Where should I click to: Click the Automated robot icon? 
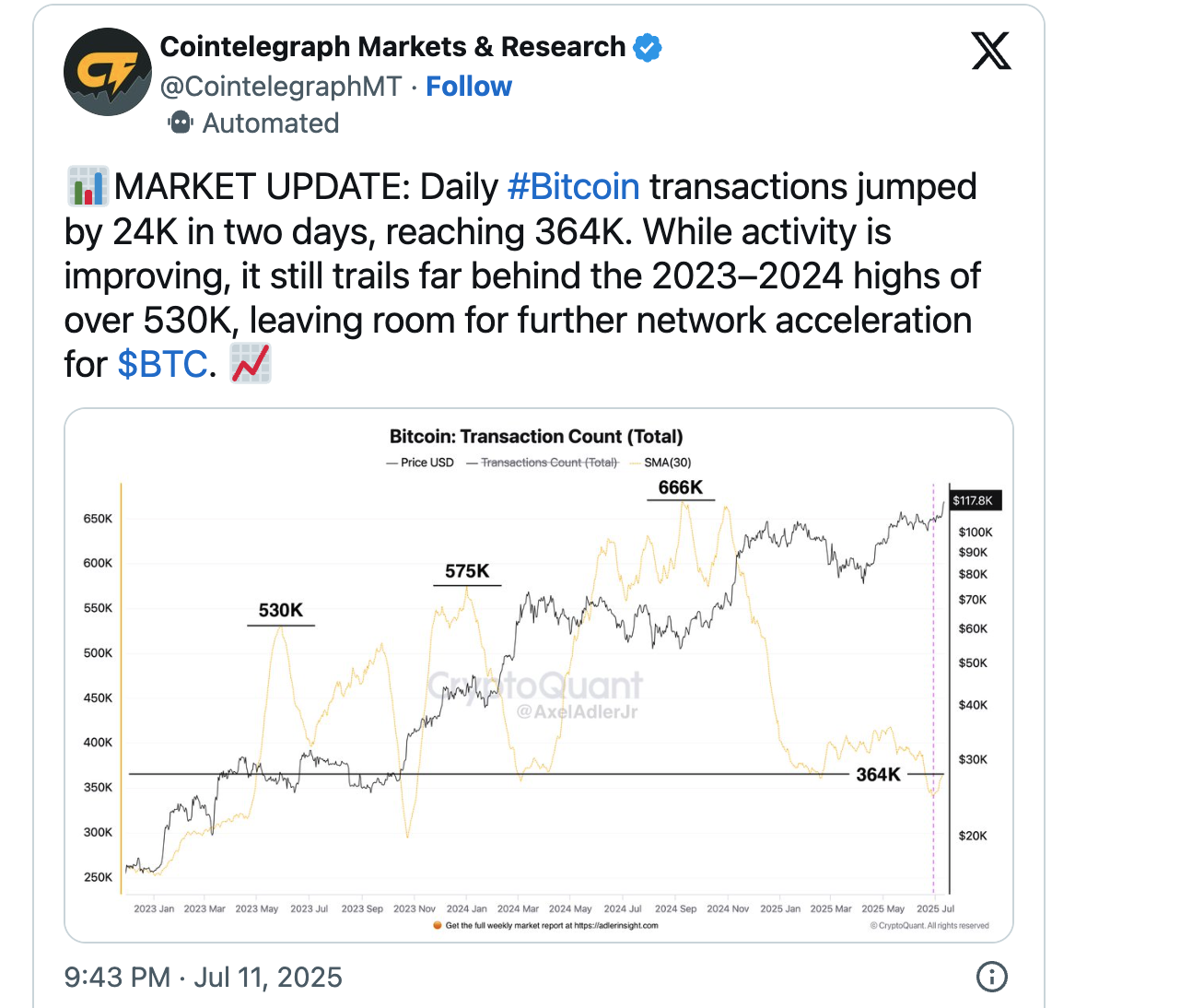point(181,123)
